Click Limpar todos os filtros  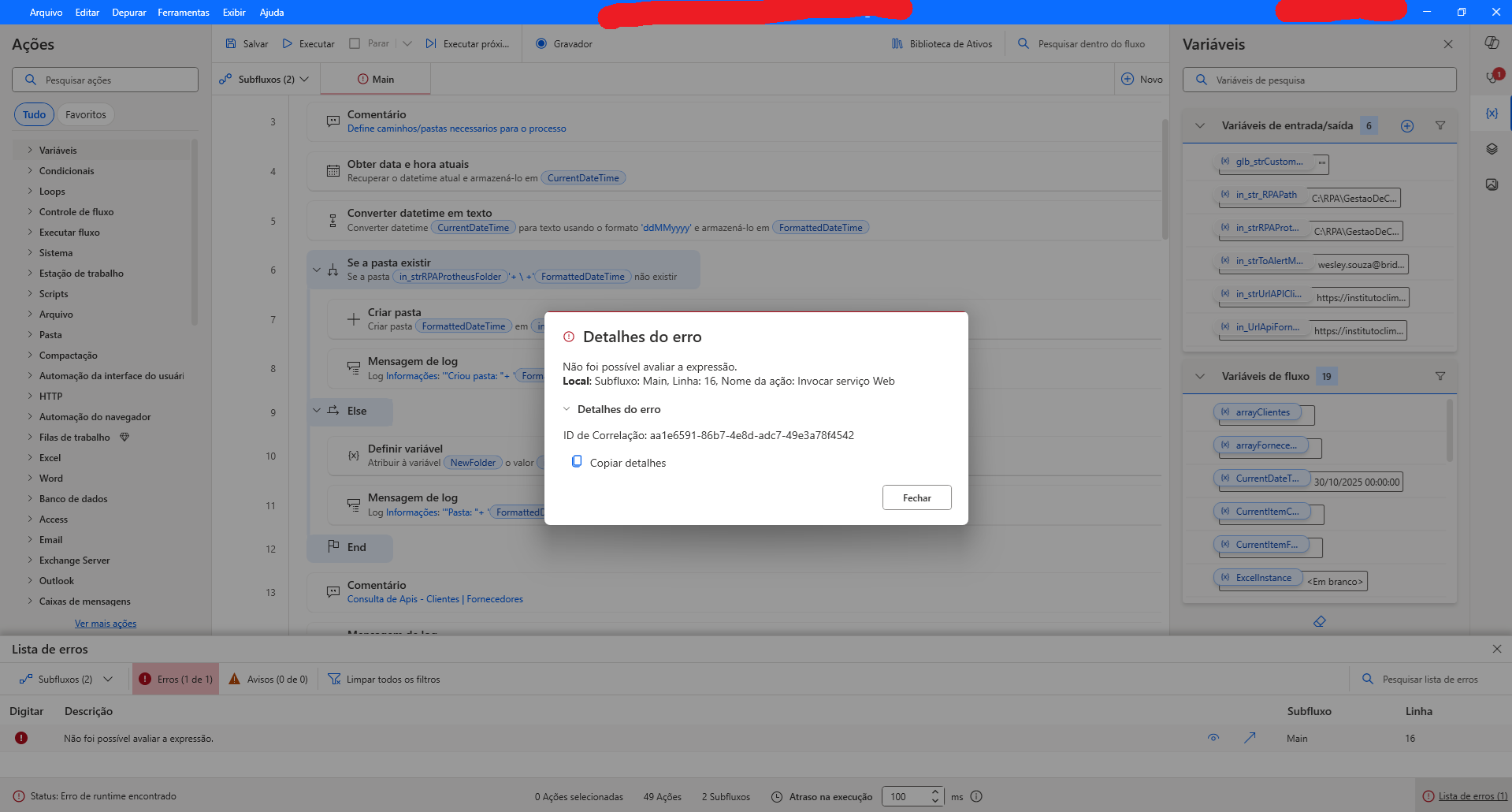coord(384,680)
